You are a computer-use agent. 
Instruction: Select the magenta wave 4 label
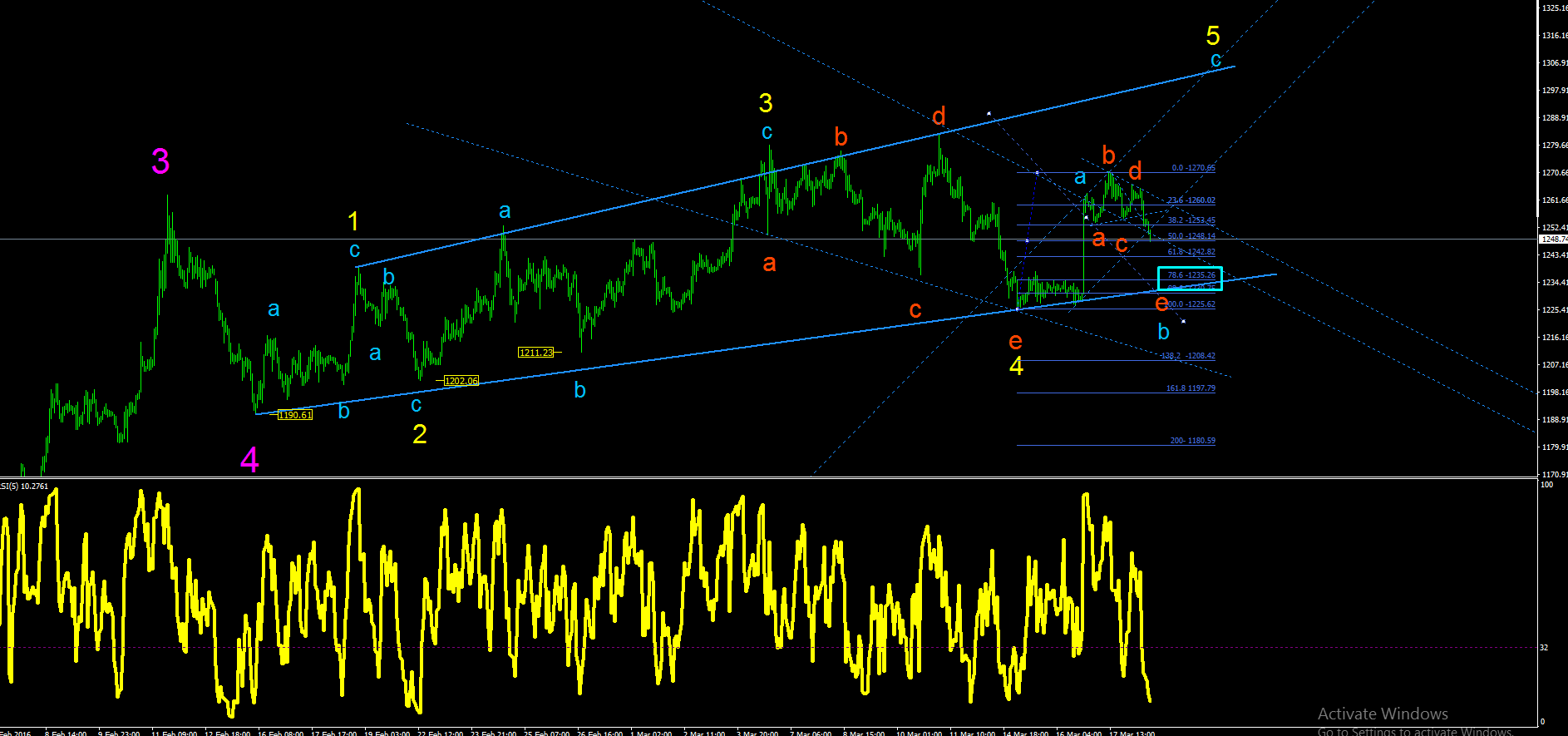(249, 460)
